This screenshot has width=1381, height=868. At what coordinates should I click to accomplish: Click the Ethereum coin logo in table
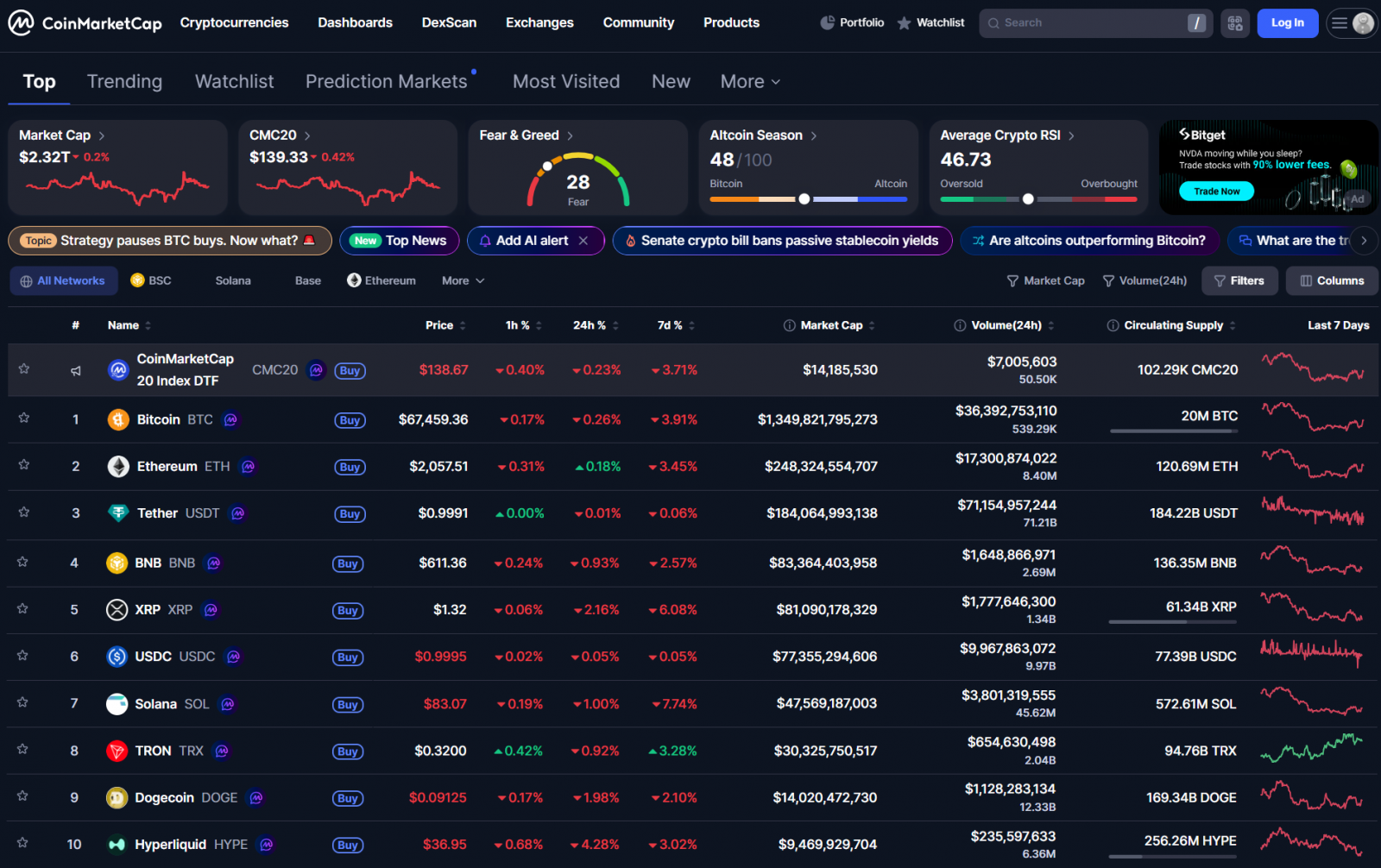click(117, 467)
